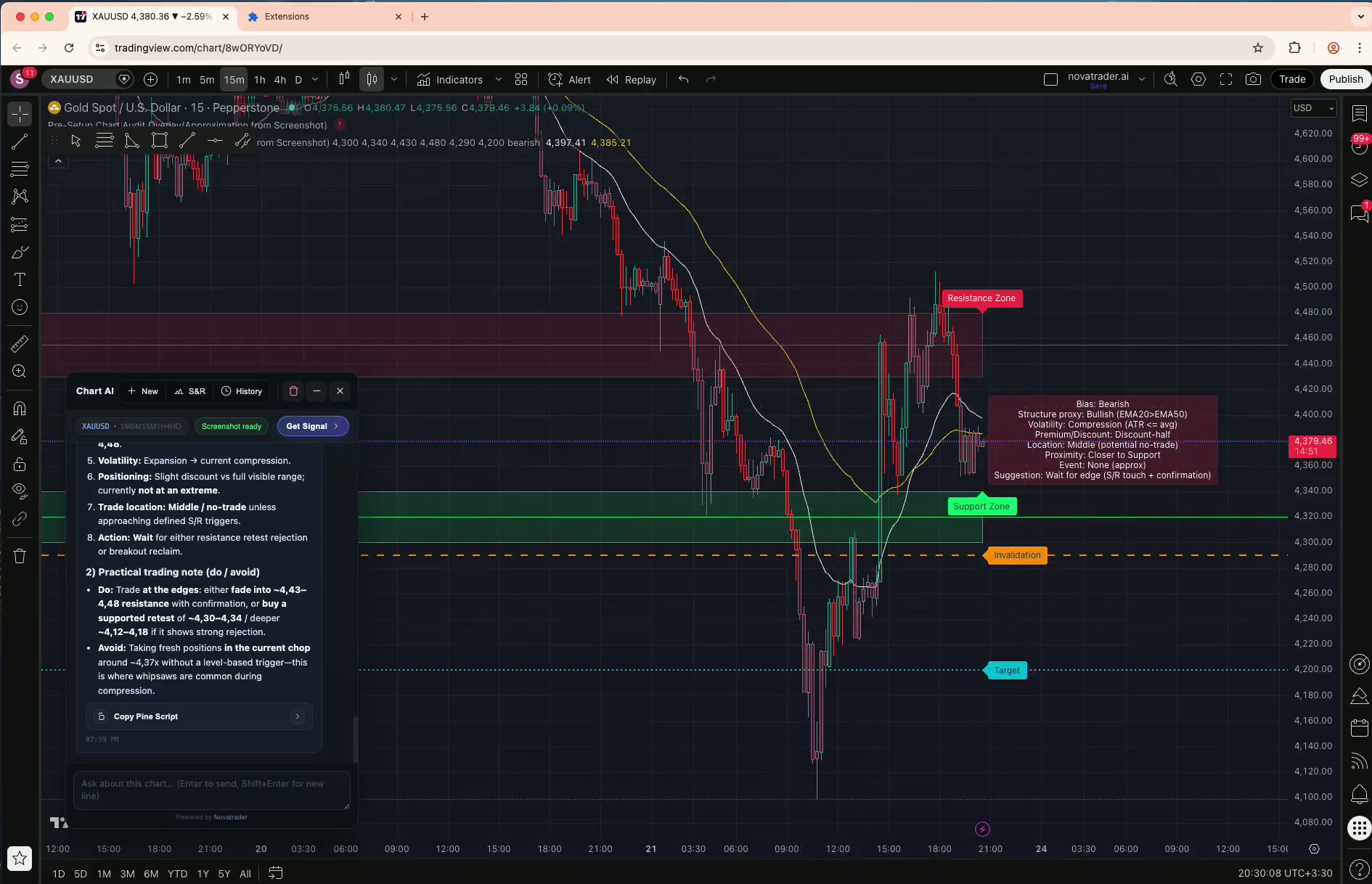Switch to the 1h timeframe
The height and width of the screenshot is (884, 1372).
point(260,80)
